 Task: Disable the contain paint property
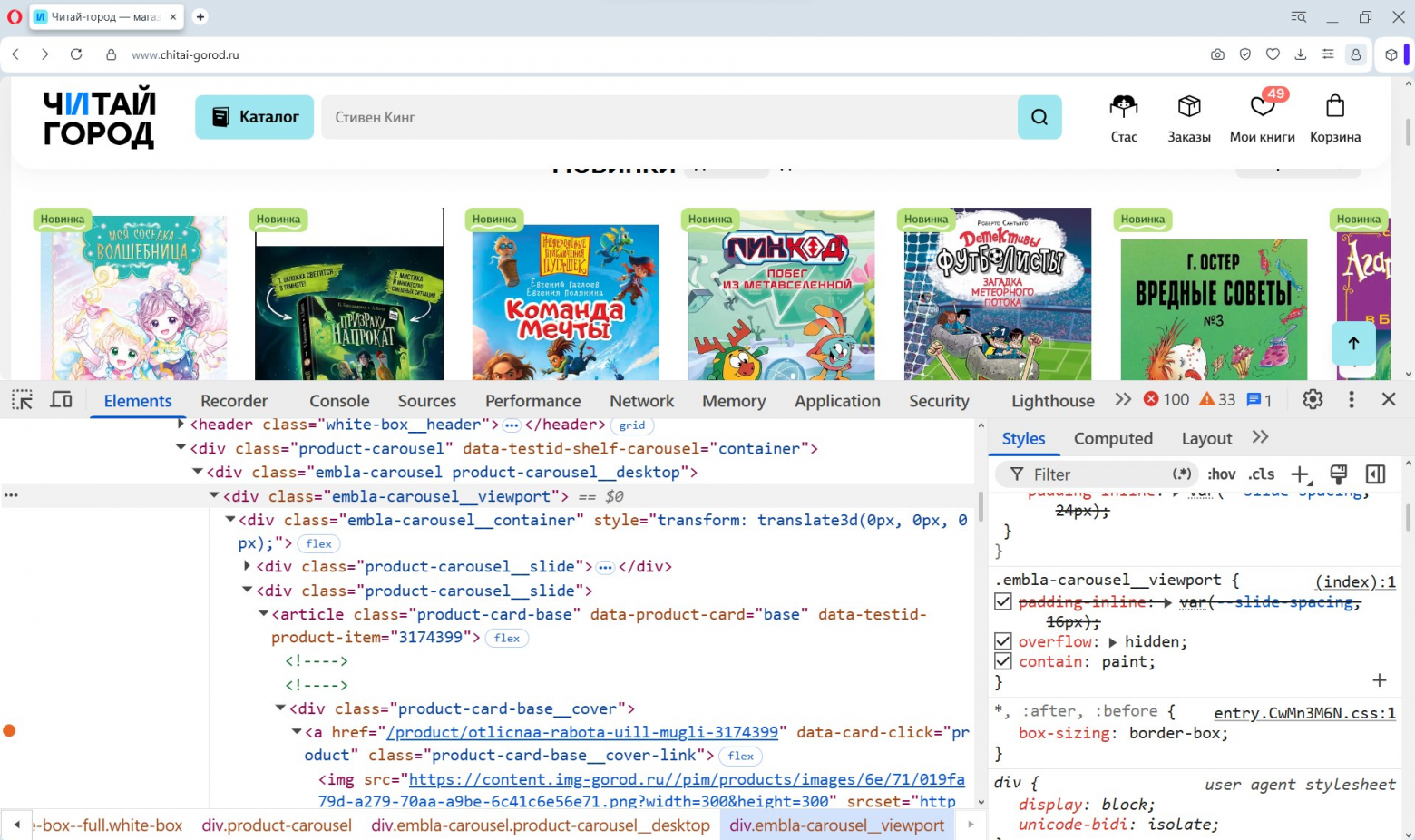[1002, 661]
